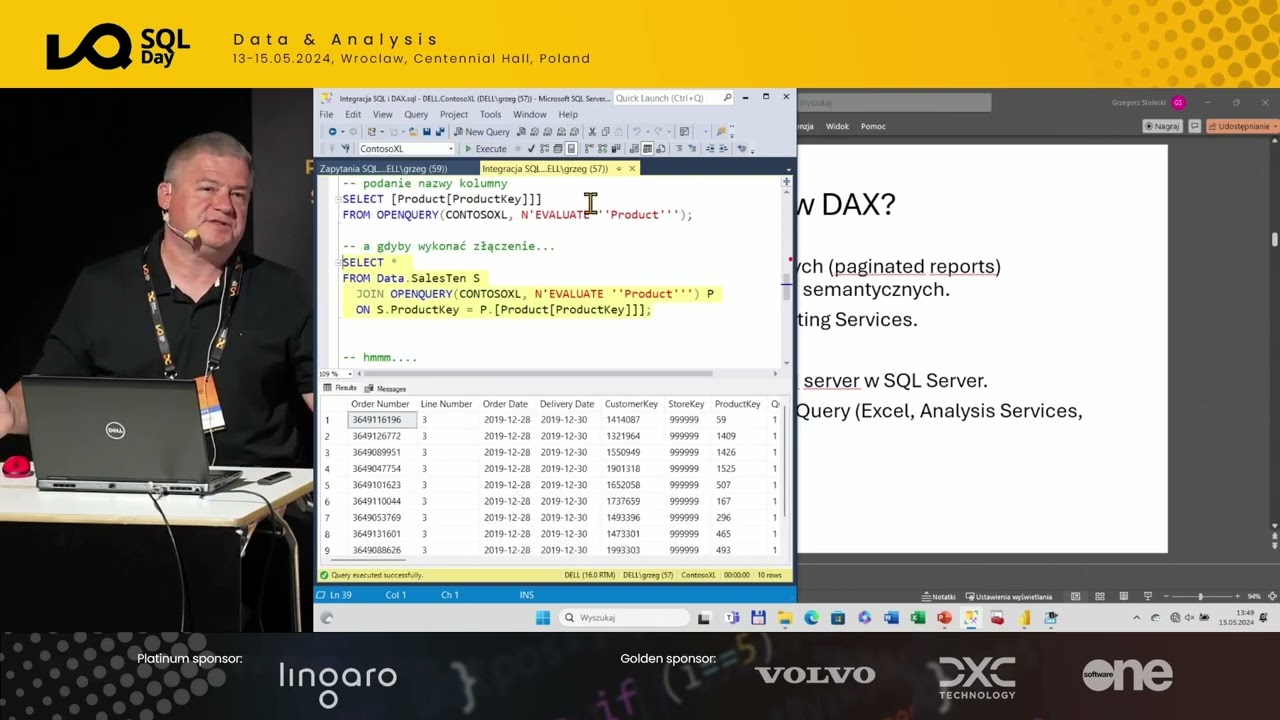Click the Cut scissors icon

[x=592, y=132]
